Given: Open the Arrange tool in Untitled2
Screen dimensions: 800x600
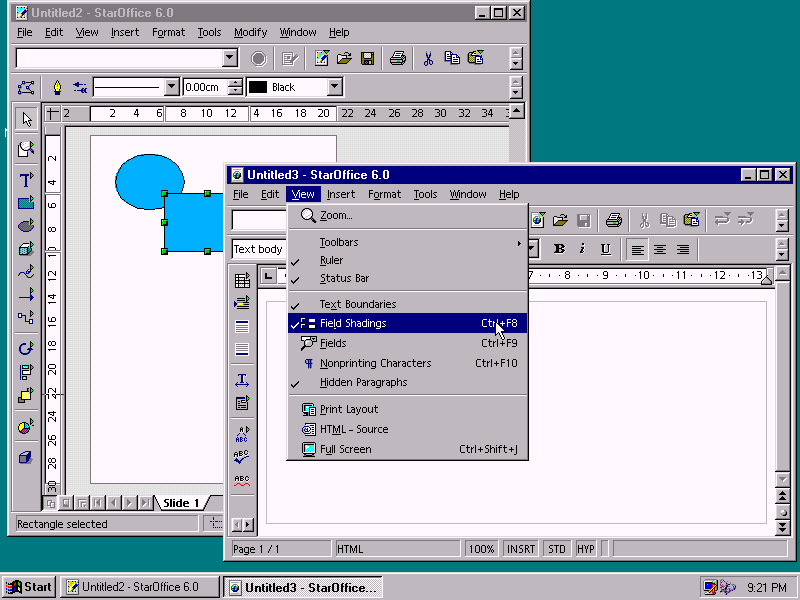Looking at the screenshot, I should tap(26, 395).
